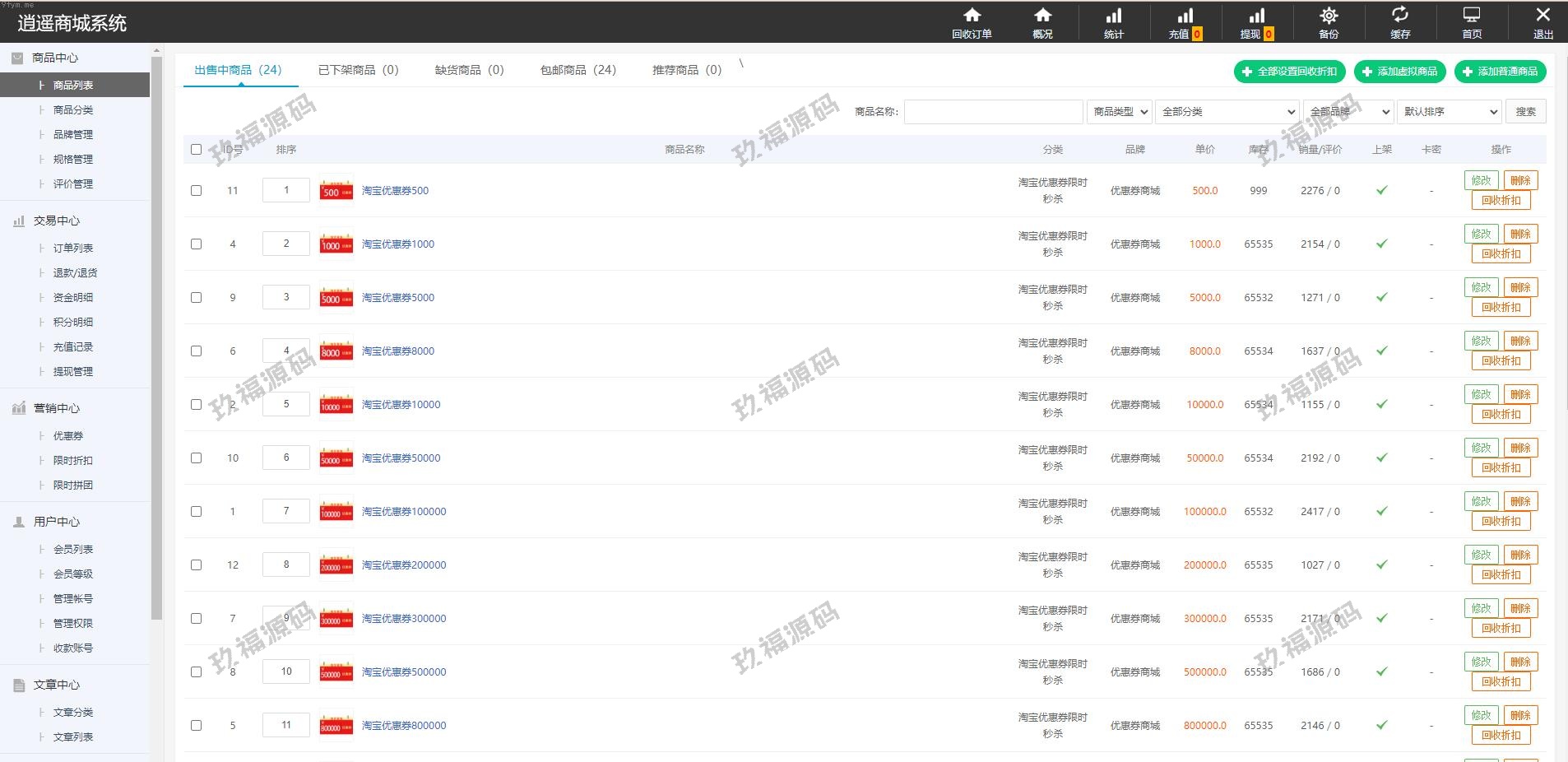Click the 添加普通商品 button
Screen dimensions: 1568x762
[x=1500, y=72]
